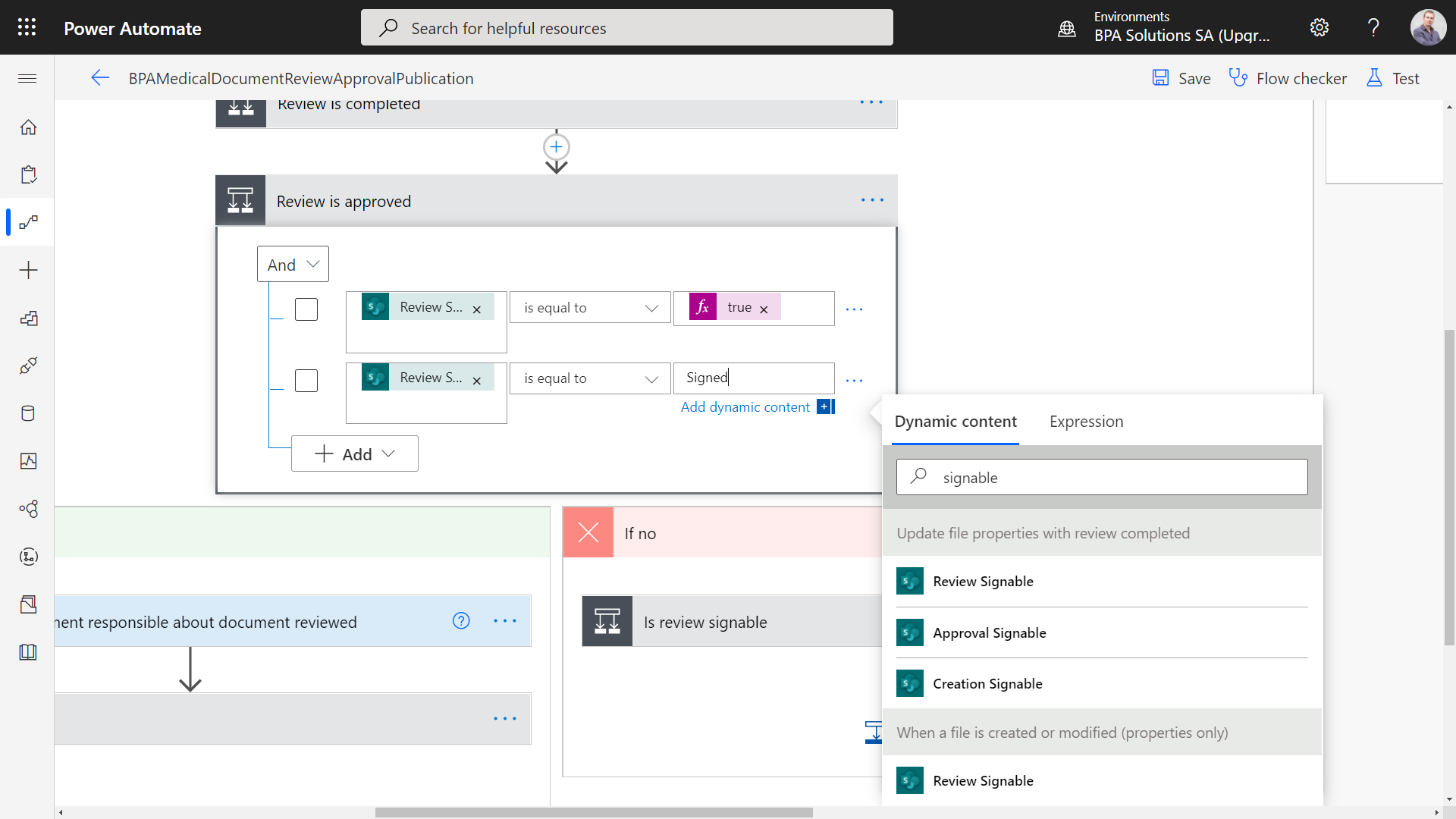This screenshot has width=1456, height=819.
Task: Click the BPA Solutions SA environment name
Action: [x=1181, y=36]
